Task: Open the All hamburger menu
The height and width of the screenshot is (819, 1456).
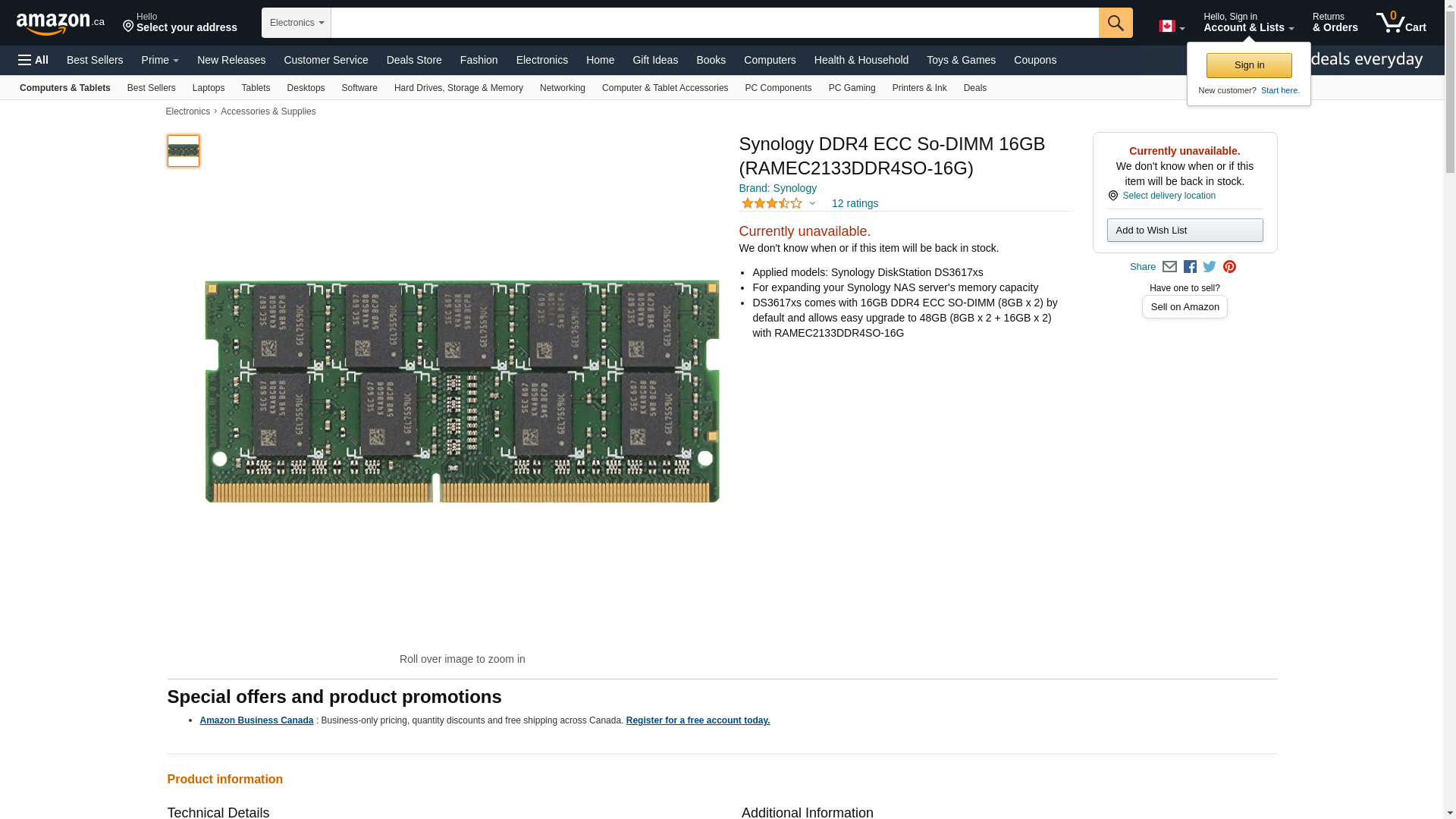Action: pos(33,60)
